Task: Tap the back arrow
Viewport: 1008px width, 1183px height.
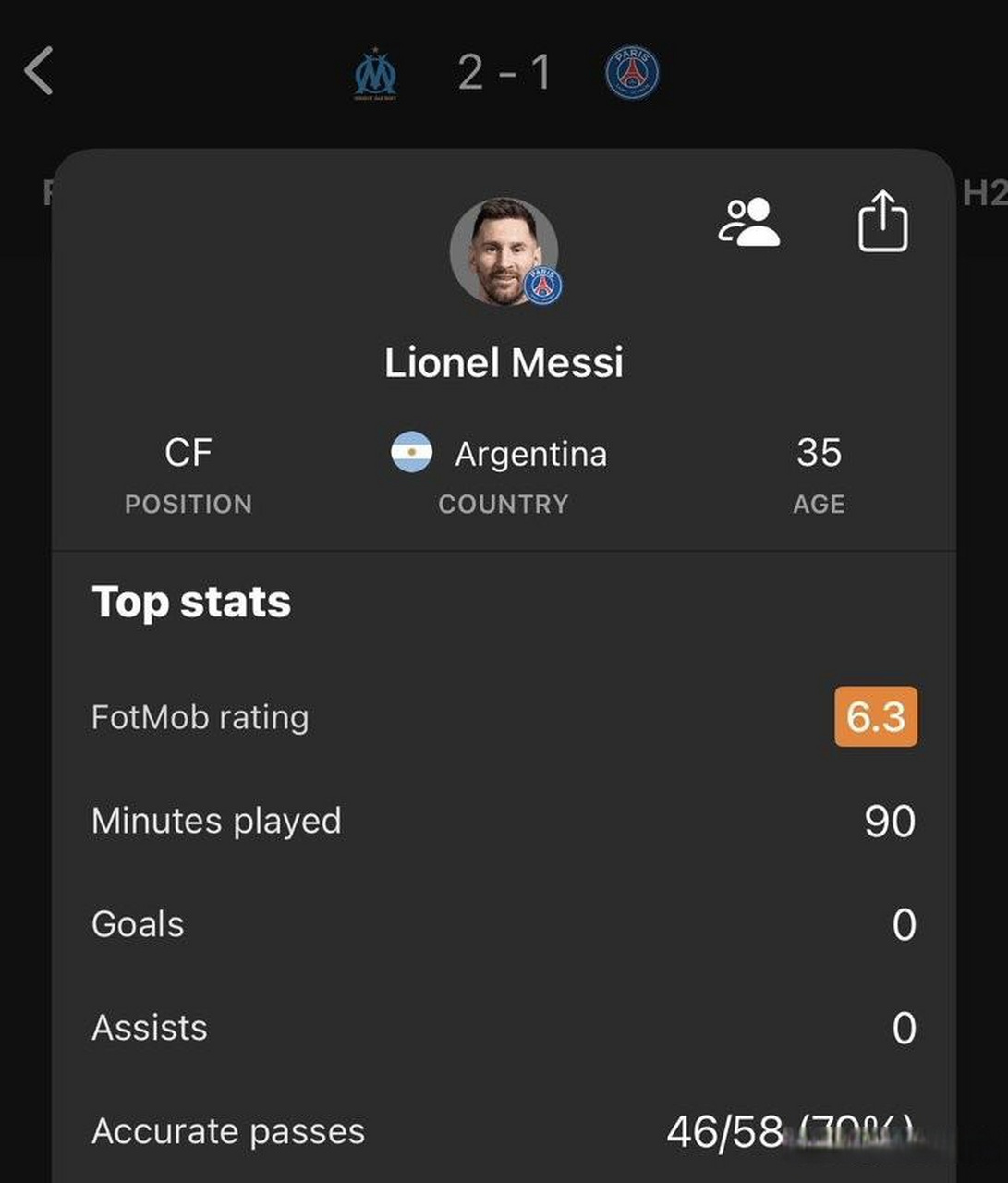Action: (x=39, y=71)
